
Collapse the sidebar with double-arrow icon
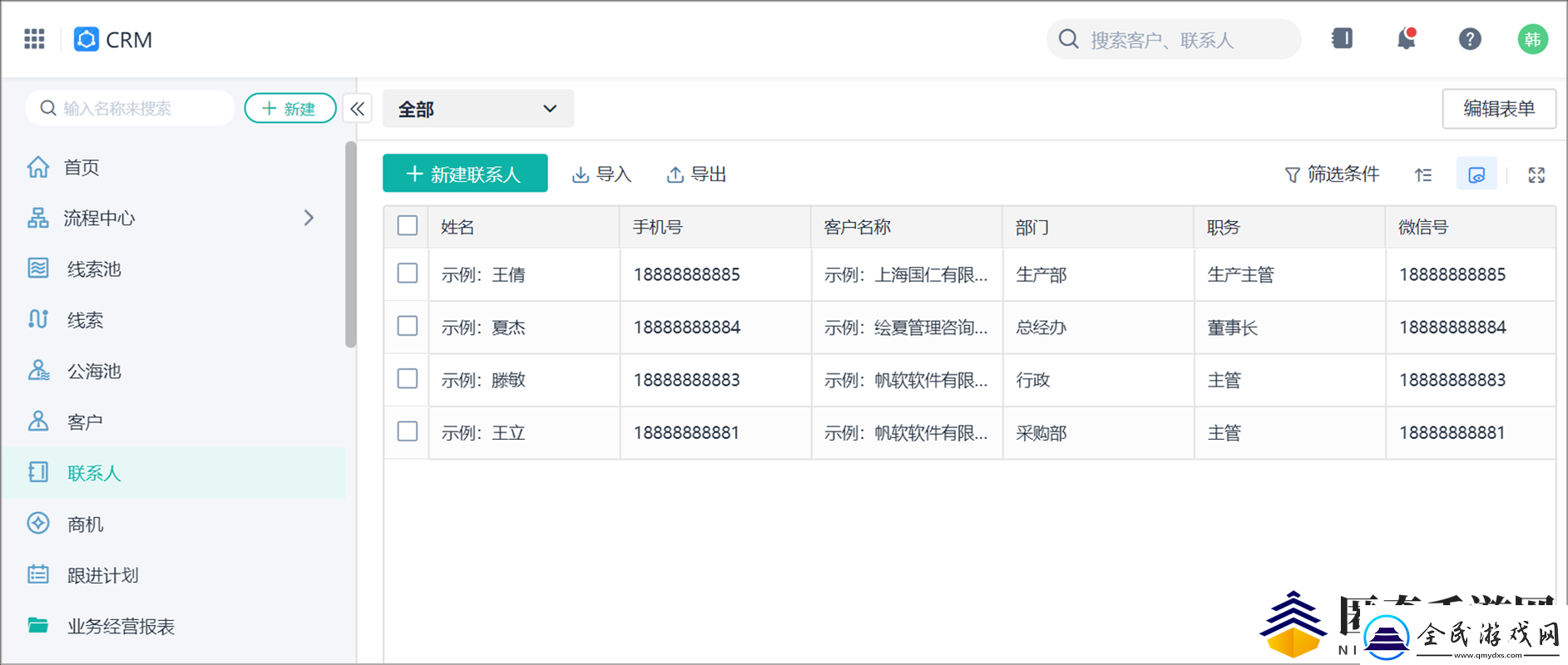[x=358, y=109]
